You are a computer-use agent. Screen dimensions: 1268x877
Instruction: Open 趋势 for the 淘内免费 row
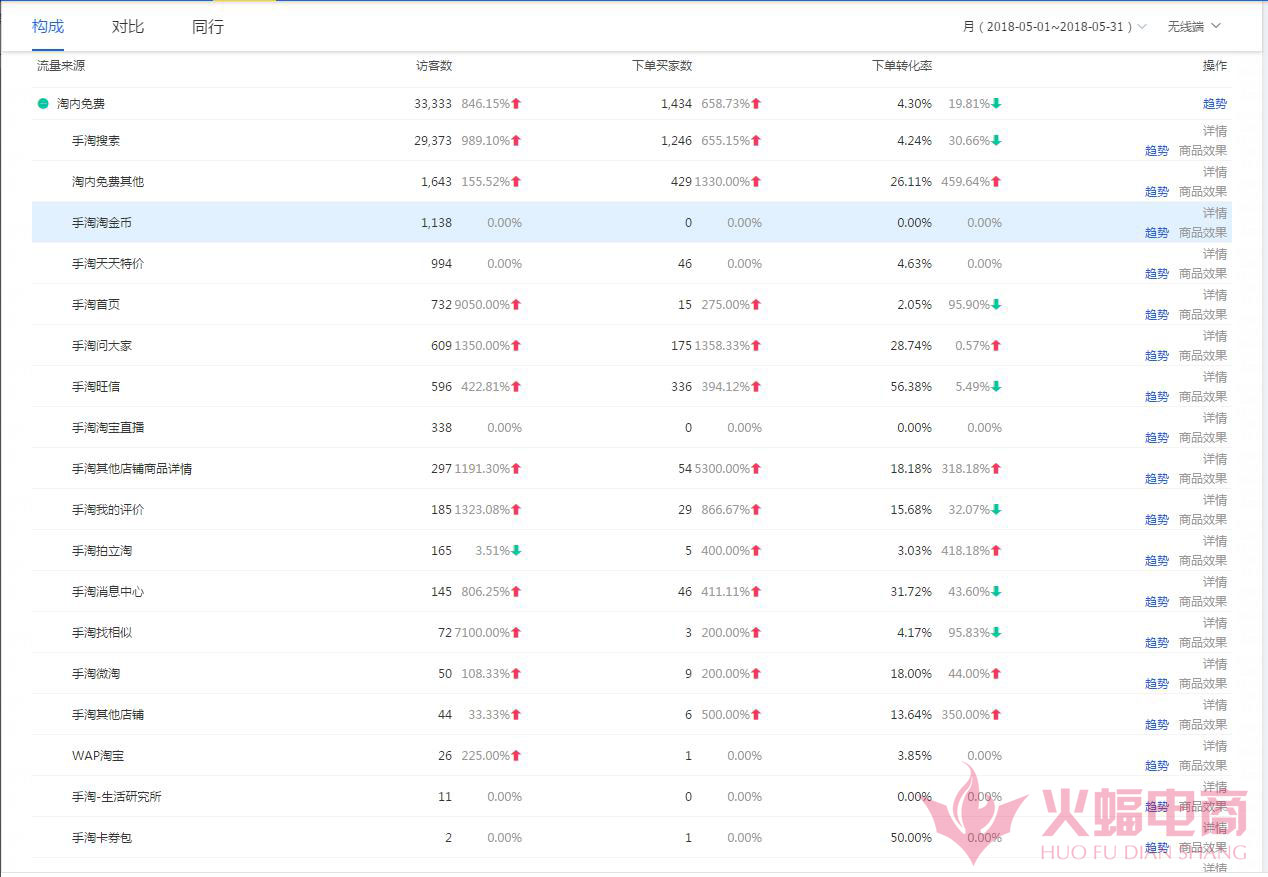pos(1215,103)
